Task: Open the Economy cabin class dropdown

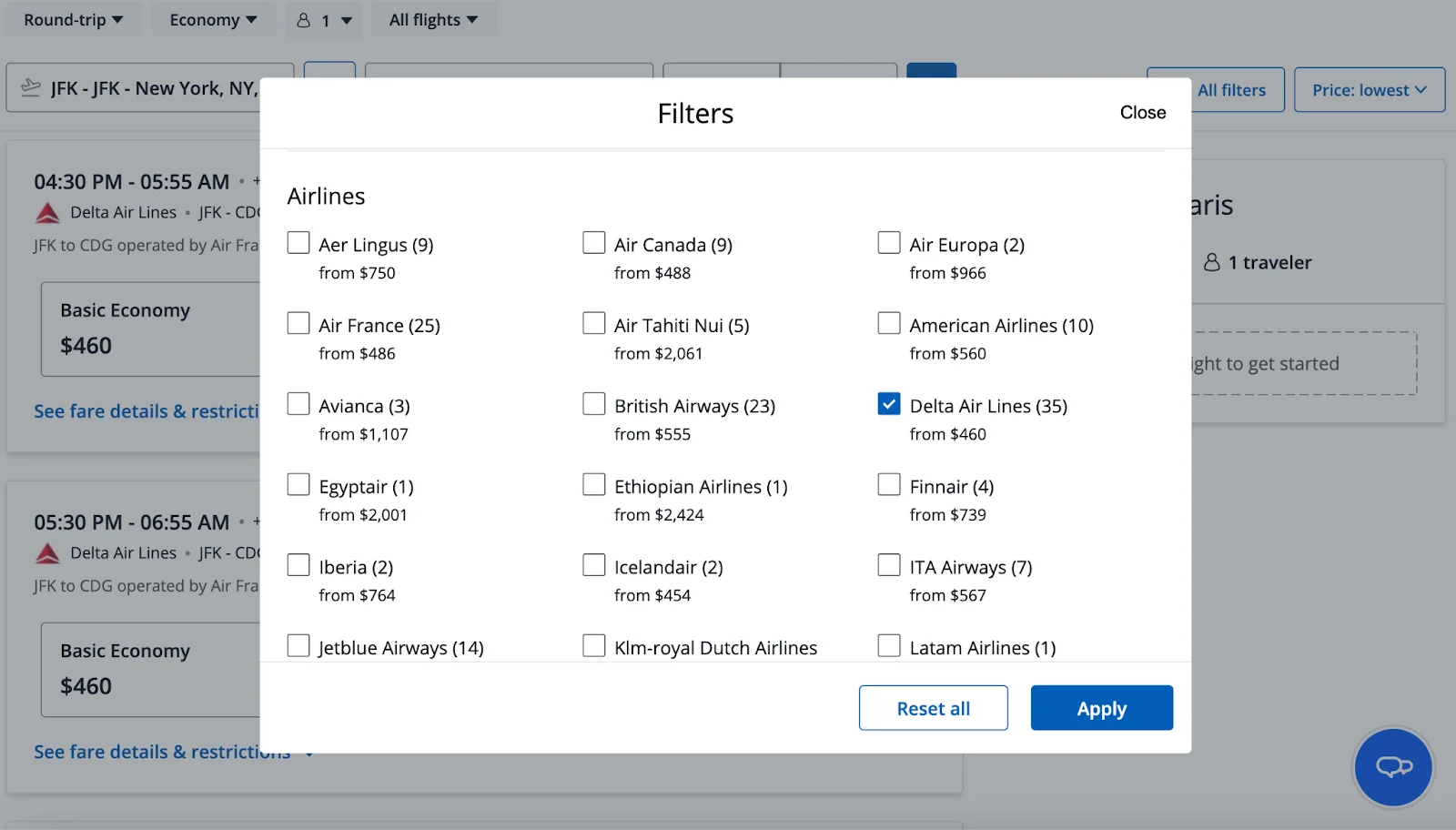Action: [213, 19]
